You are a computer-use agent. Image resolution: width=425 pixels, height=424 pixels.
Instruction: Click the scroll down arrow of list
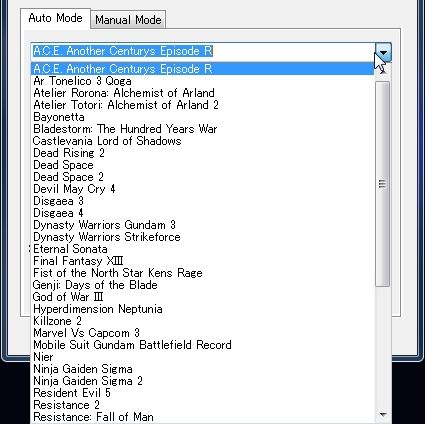[383, 415]
